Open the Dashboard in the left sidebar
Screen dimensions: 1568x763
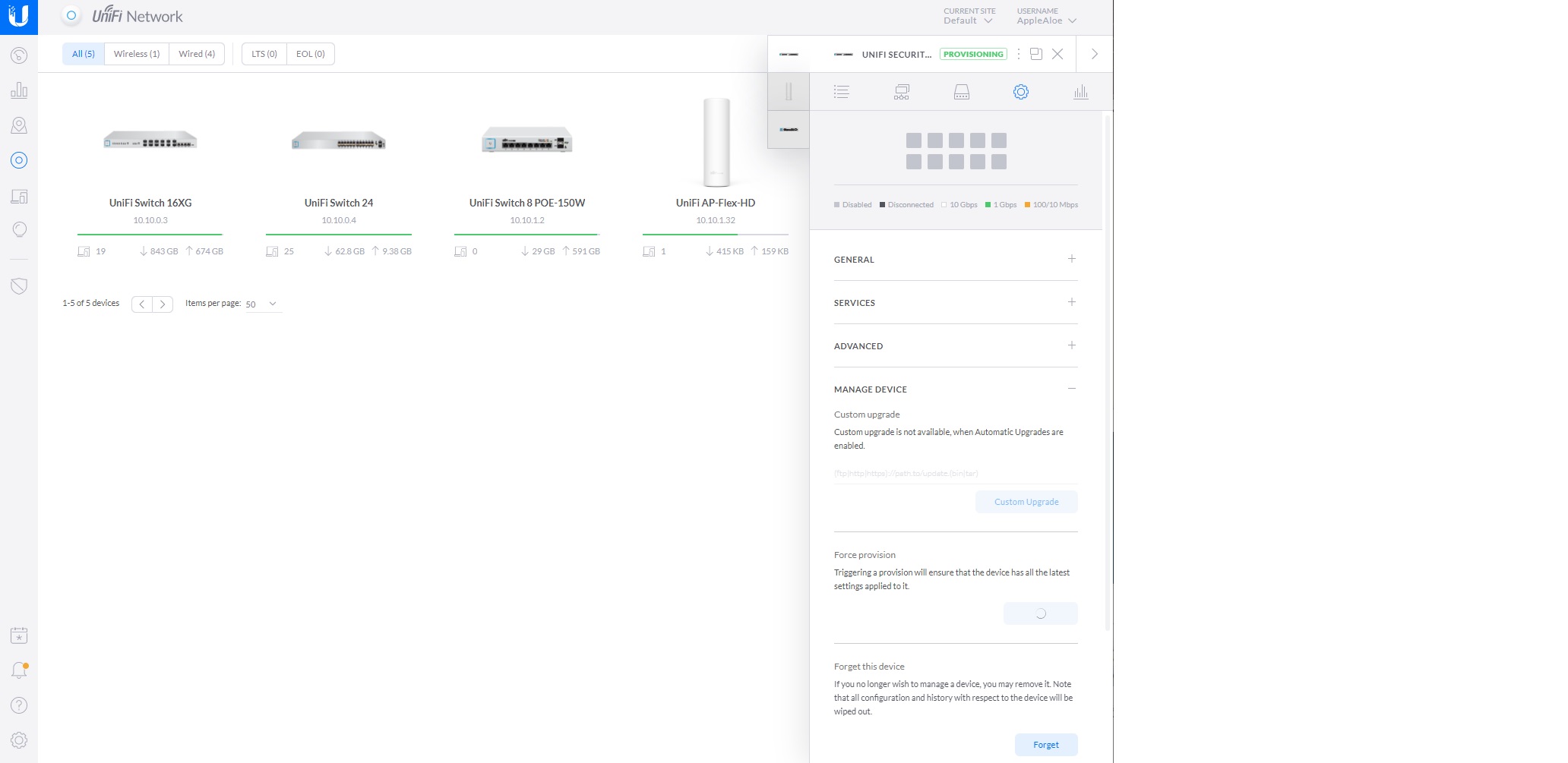click(19, 55)
